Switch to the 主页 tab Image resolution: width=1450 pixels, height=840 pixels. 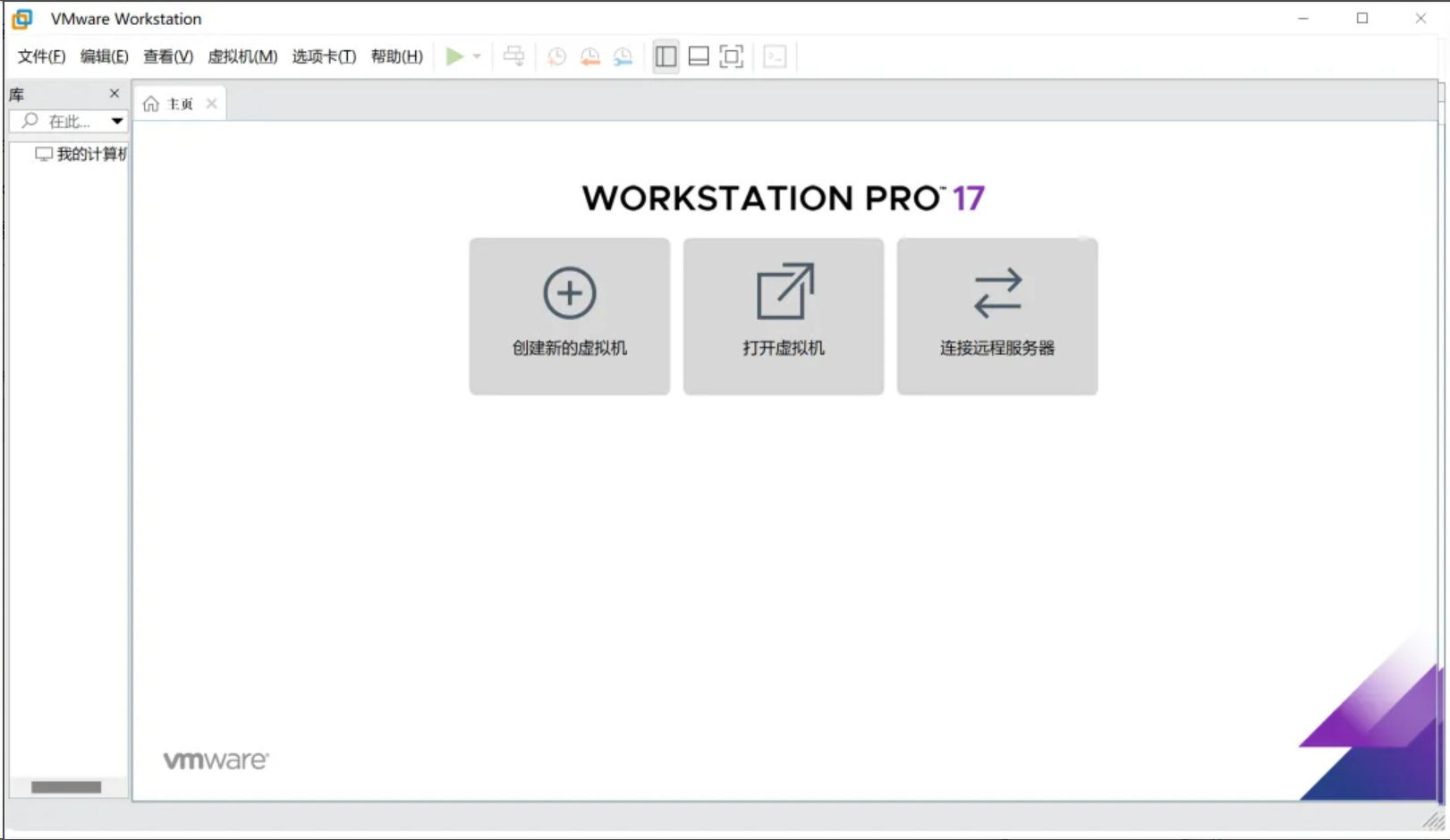pyautogui.click(x=178, y=102)
